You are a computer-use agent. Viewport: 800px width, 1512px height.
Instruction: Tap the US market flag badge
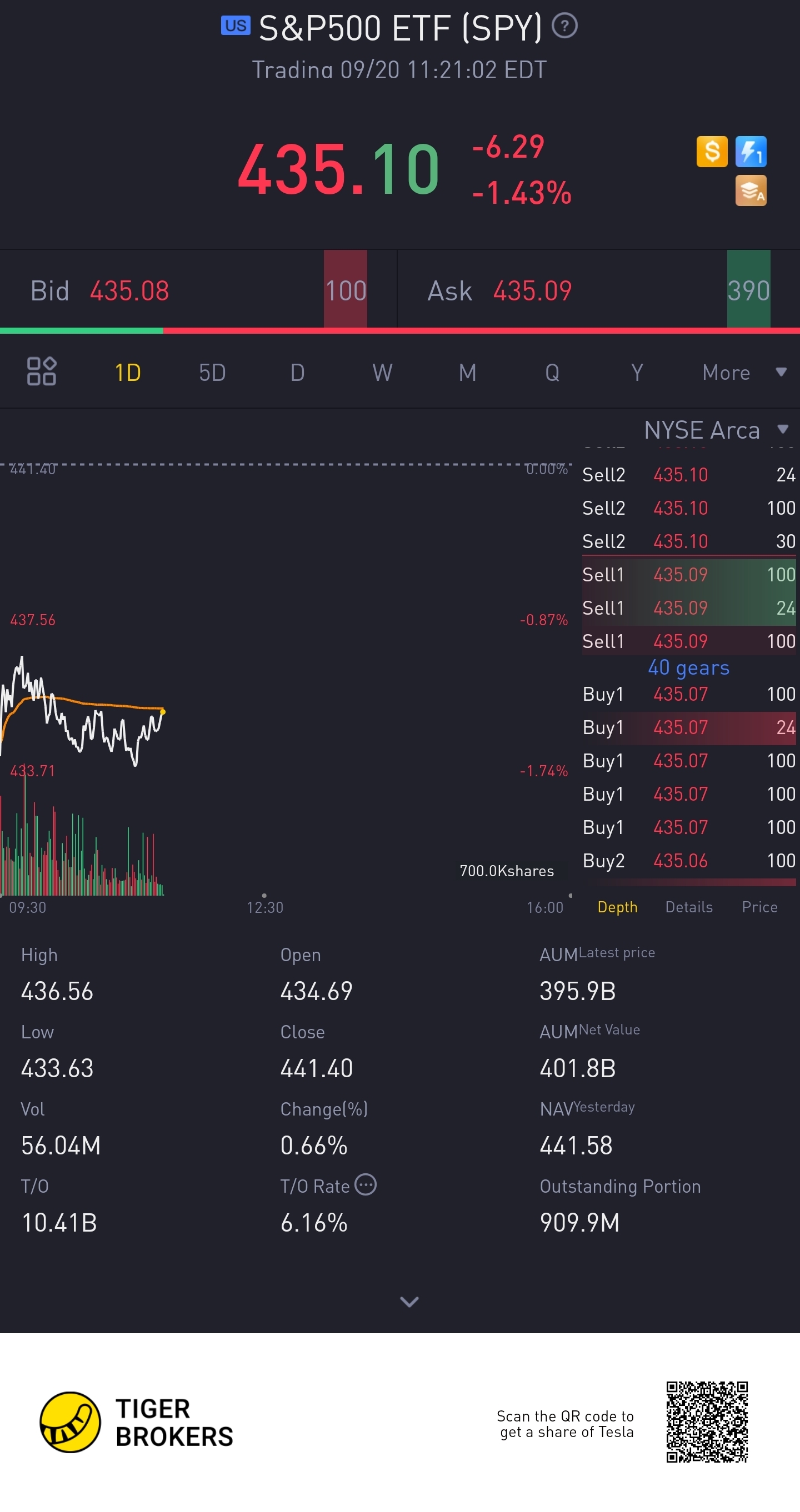click(x=236, y=26)
